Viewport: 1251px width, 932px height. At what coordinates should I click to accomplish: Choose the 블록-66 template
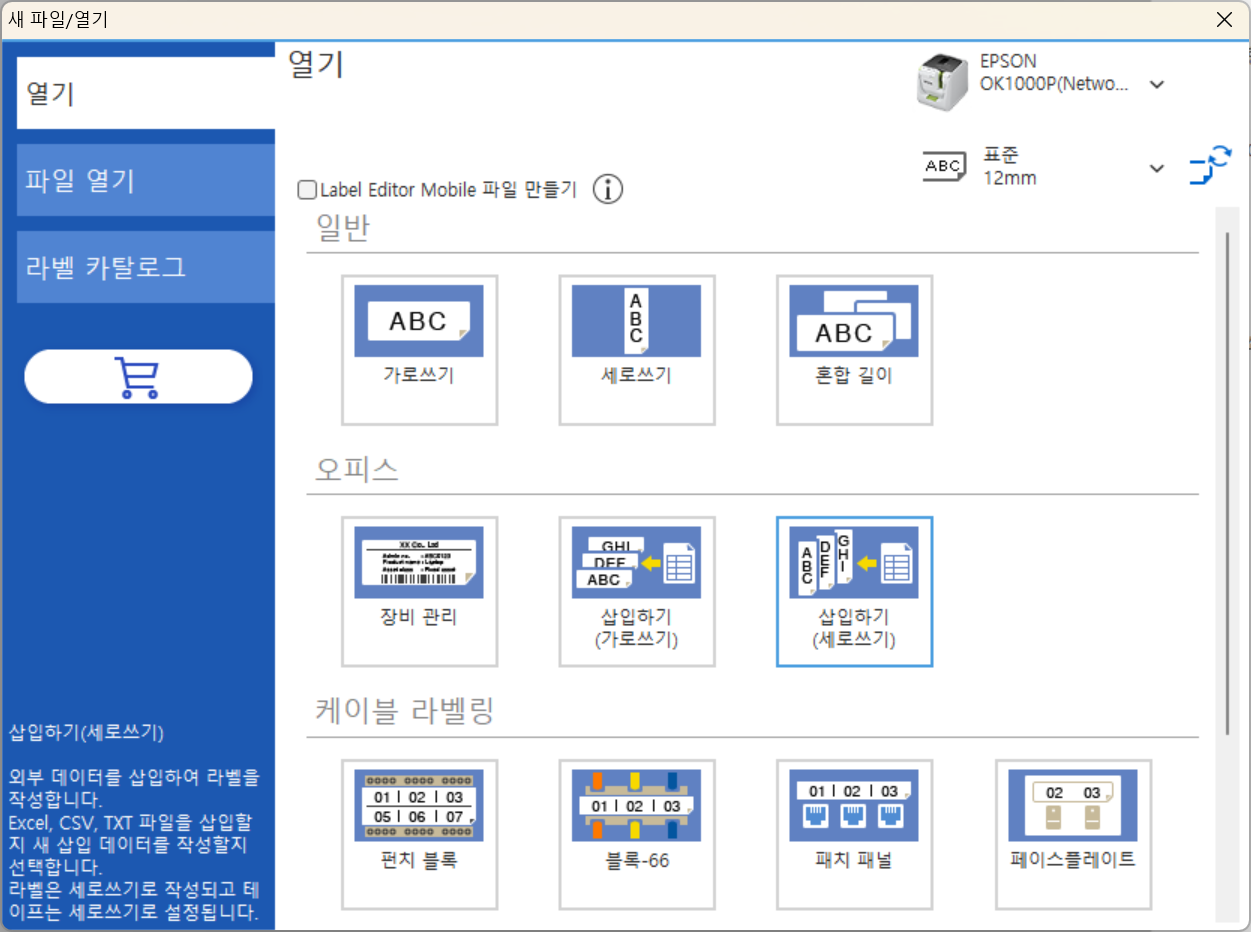click(636, 834)
